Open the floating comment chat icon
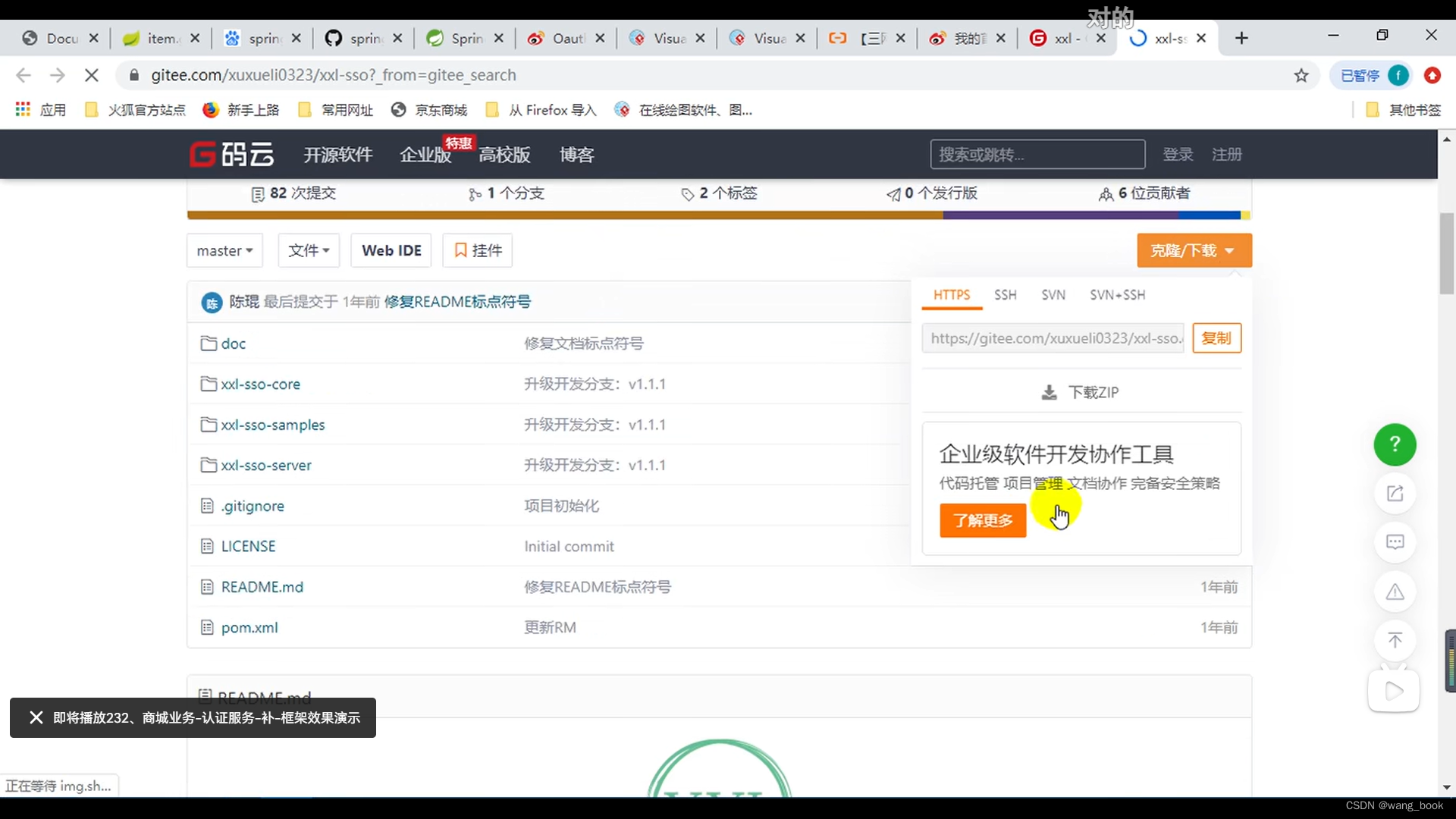 (x=1395, y=542)
